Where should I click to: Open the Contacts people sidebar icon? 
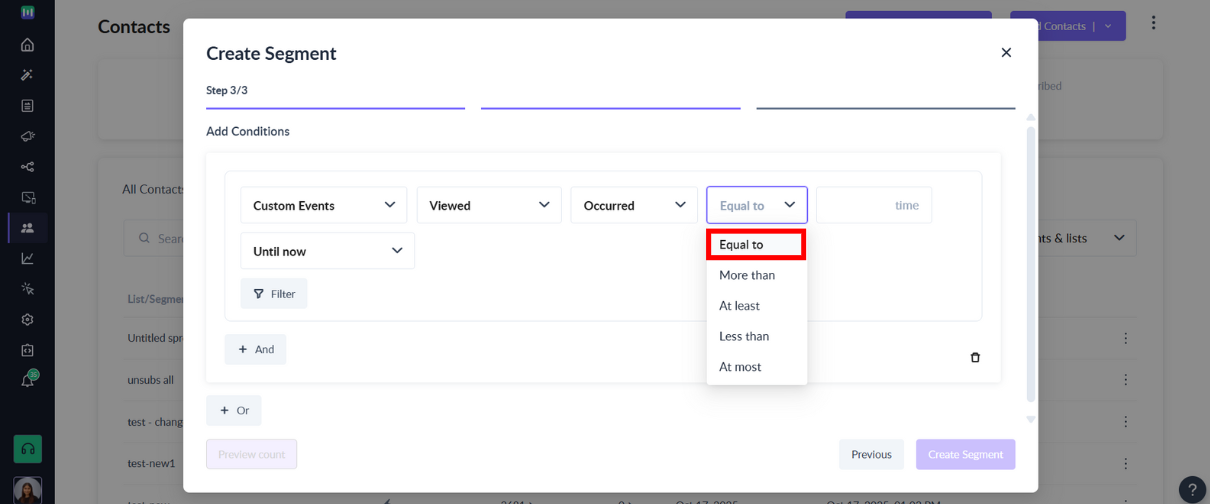27,228
